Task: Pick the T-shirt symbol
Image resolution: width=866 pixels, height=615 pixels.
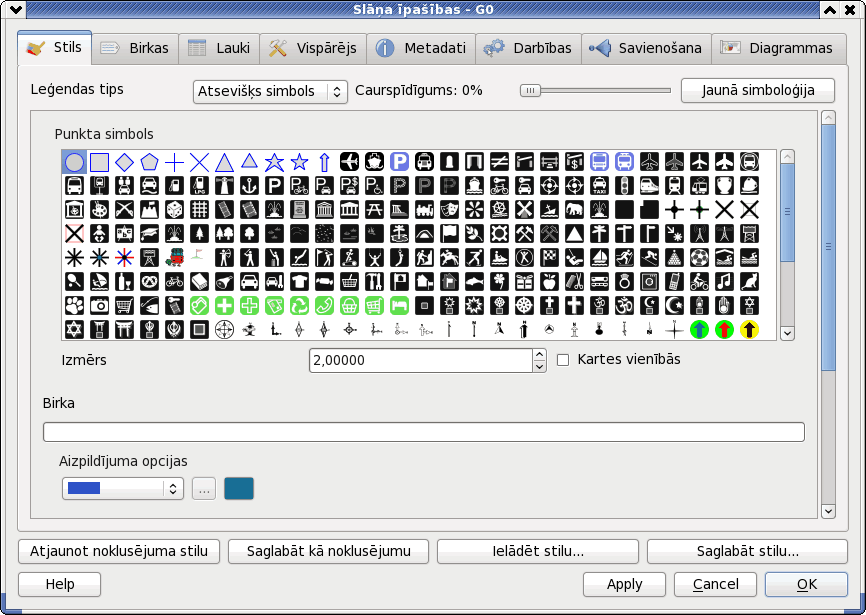Action: click(x=299, y=282)
